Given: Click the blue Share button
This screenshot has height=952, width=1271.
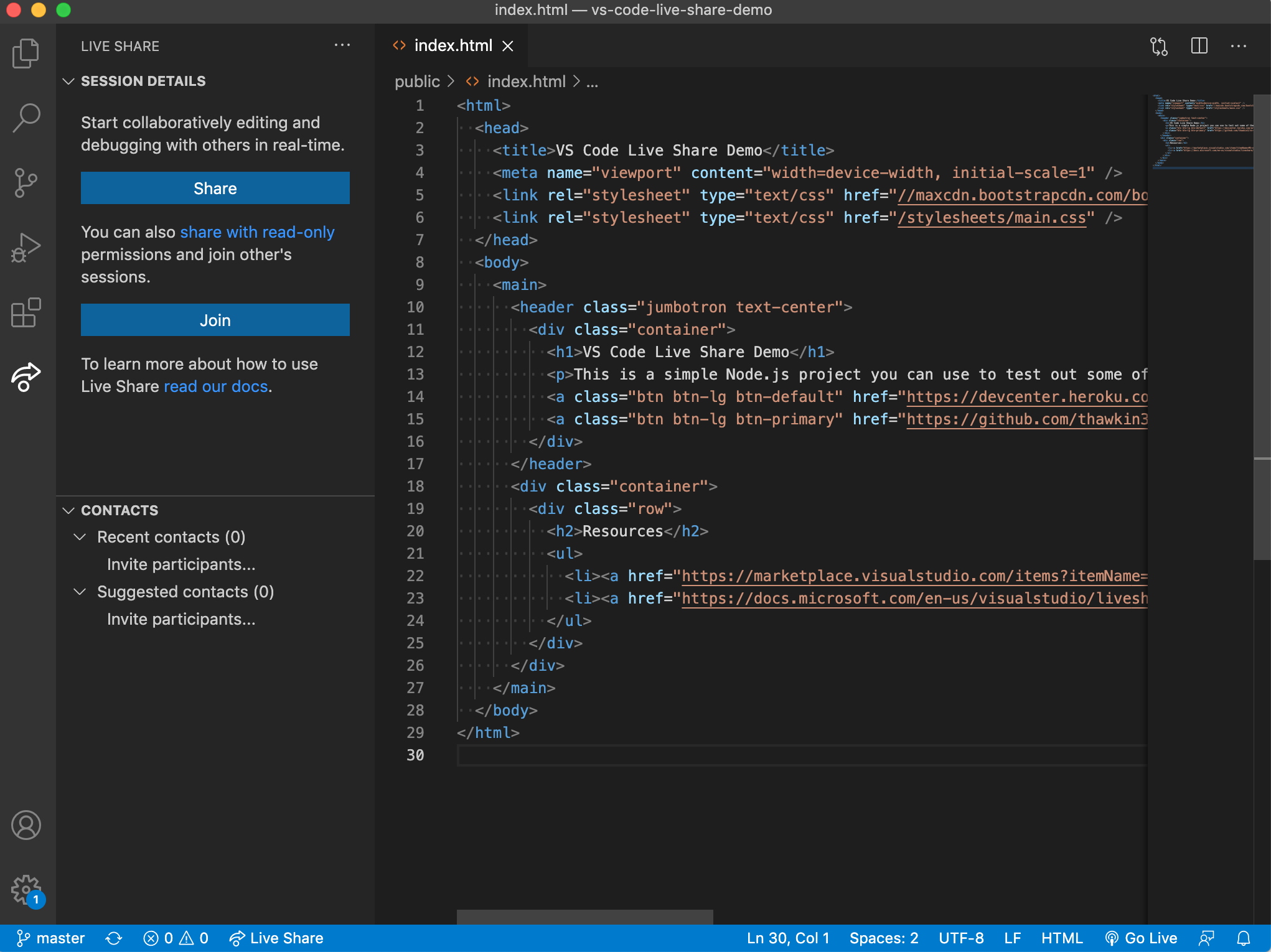Looking at the screenshot, I should tap(215, 189).
